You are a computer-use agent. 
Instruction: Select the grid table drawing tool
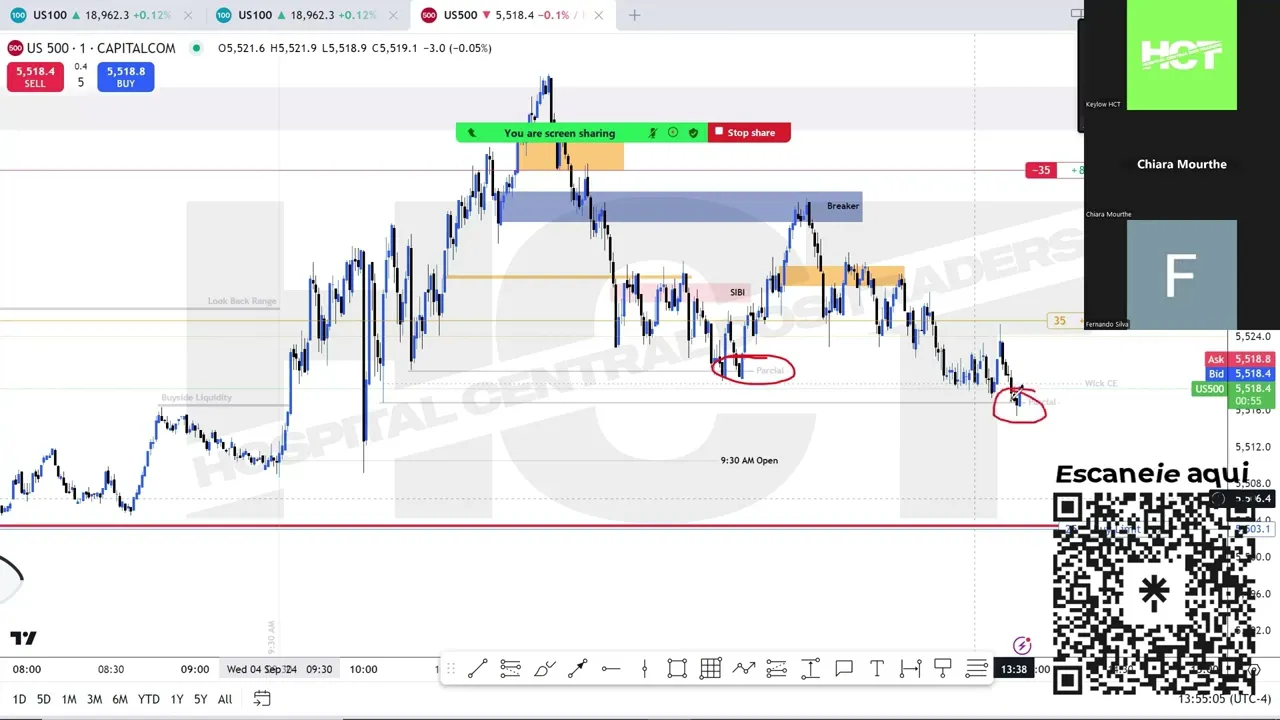tap(711, 669)
